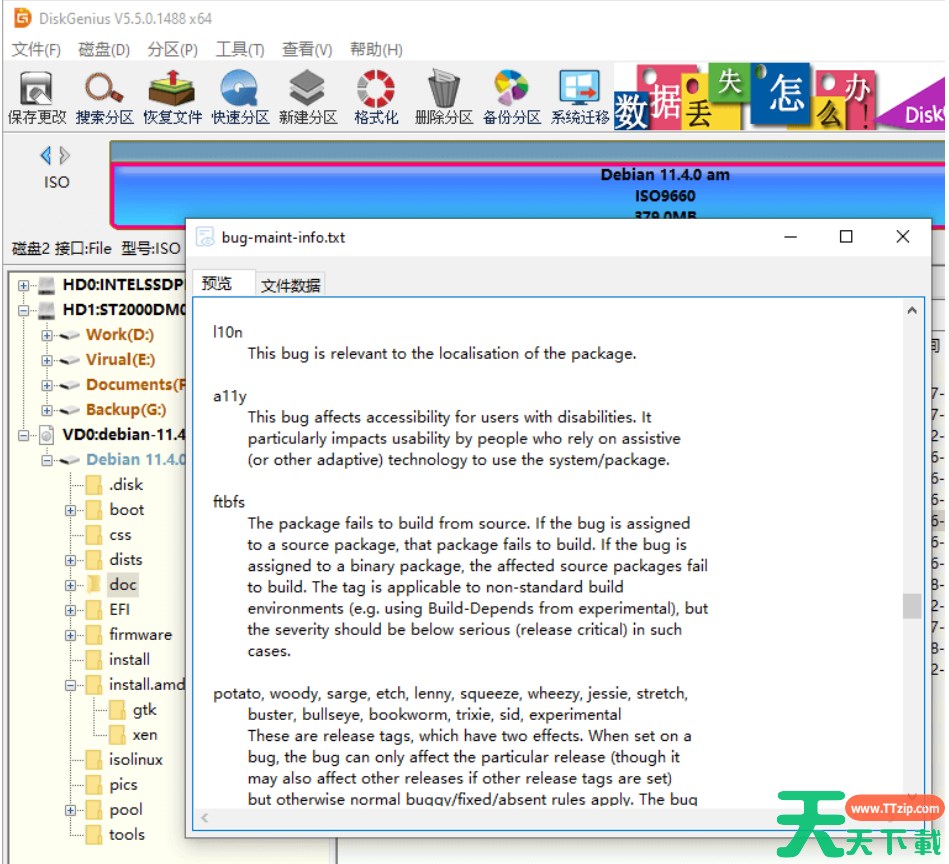Open the 分区(P) menu
949x864 pixels.
[172, 50]
